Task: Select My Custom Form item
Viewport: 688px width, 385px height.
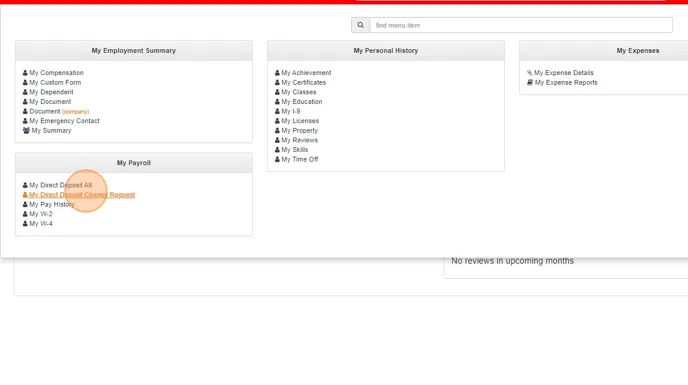Action: pos(55,83)
